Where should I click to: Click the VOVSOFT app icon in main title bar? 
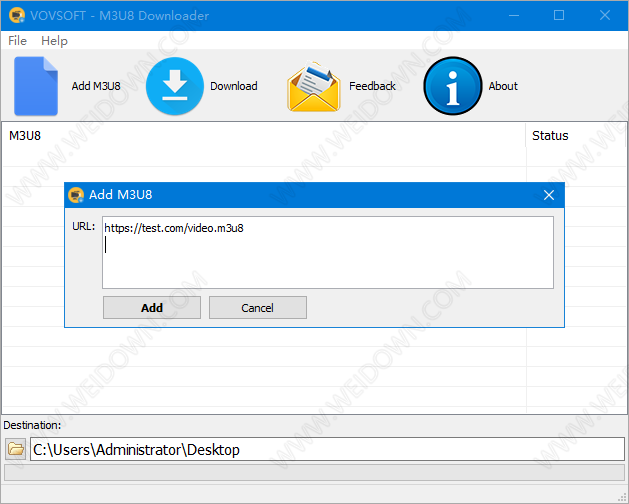(x=17, y=16)
